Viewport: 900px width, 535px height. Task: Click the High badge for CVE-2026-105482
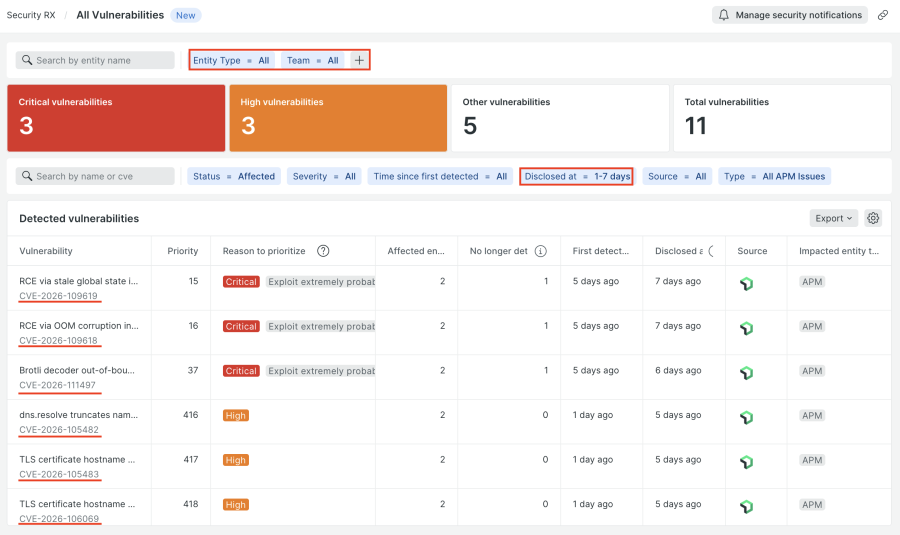[x=235, y=416]
